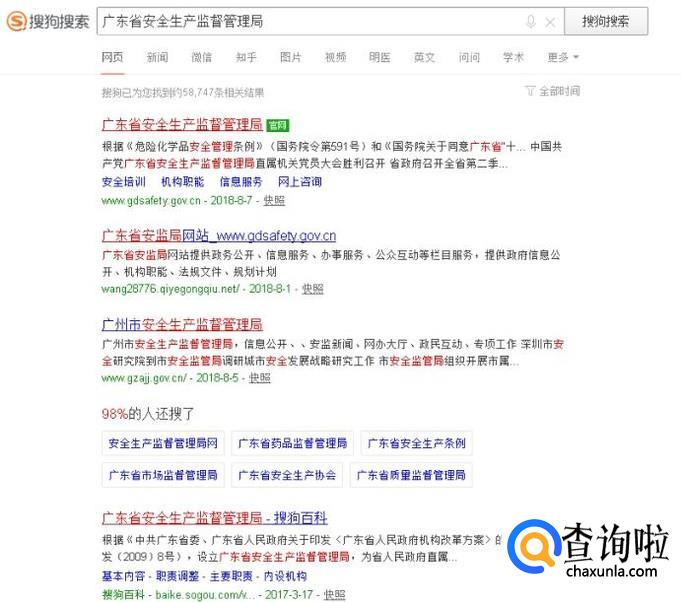Switch to the 新闻 tab
The image size is (681, 602).
157,57
